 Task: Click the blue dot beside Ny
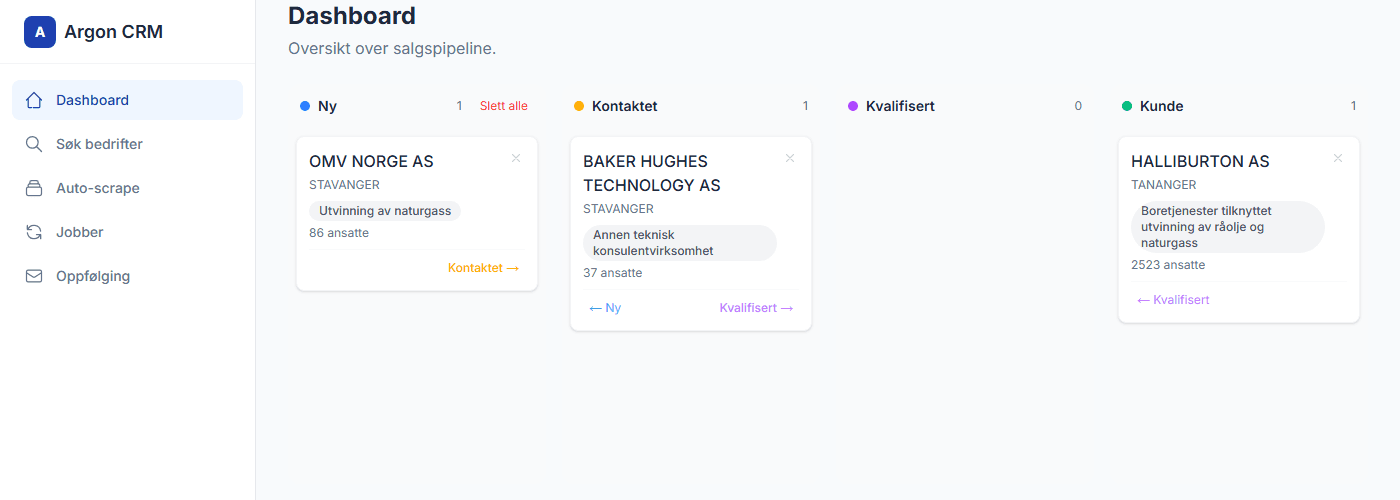coord(305,106)
